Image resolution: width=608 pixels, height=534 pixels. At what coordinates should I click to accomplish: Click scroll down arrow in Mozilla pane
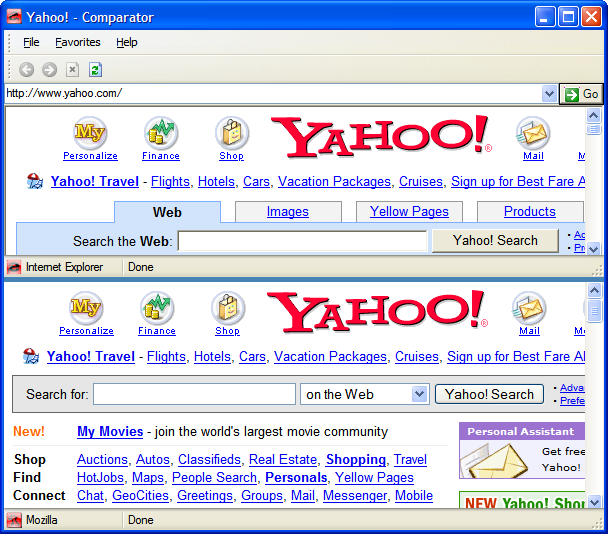(594, 502)
